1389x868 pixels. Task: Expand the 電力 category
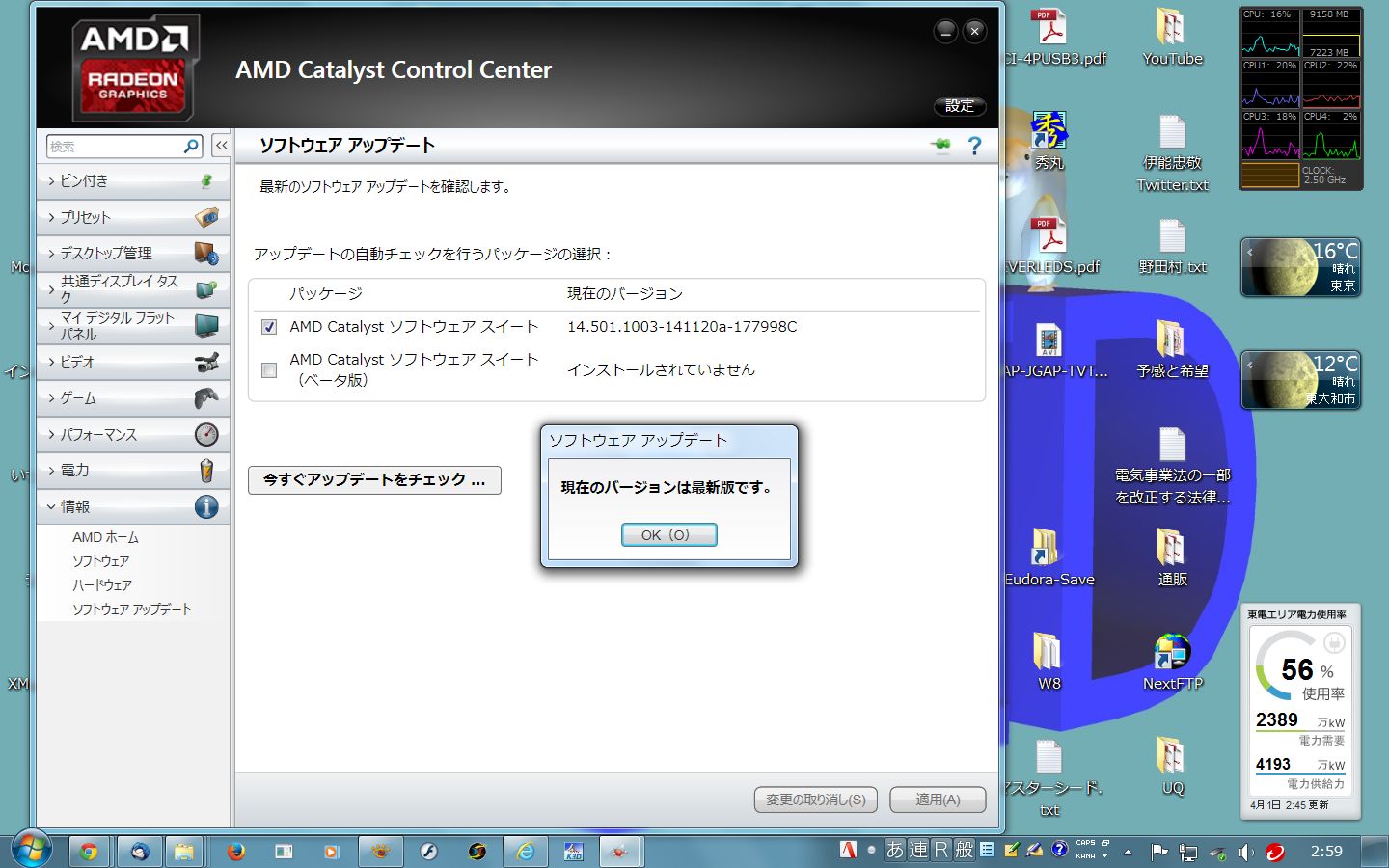133,470
